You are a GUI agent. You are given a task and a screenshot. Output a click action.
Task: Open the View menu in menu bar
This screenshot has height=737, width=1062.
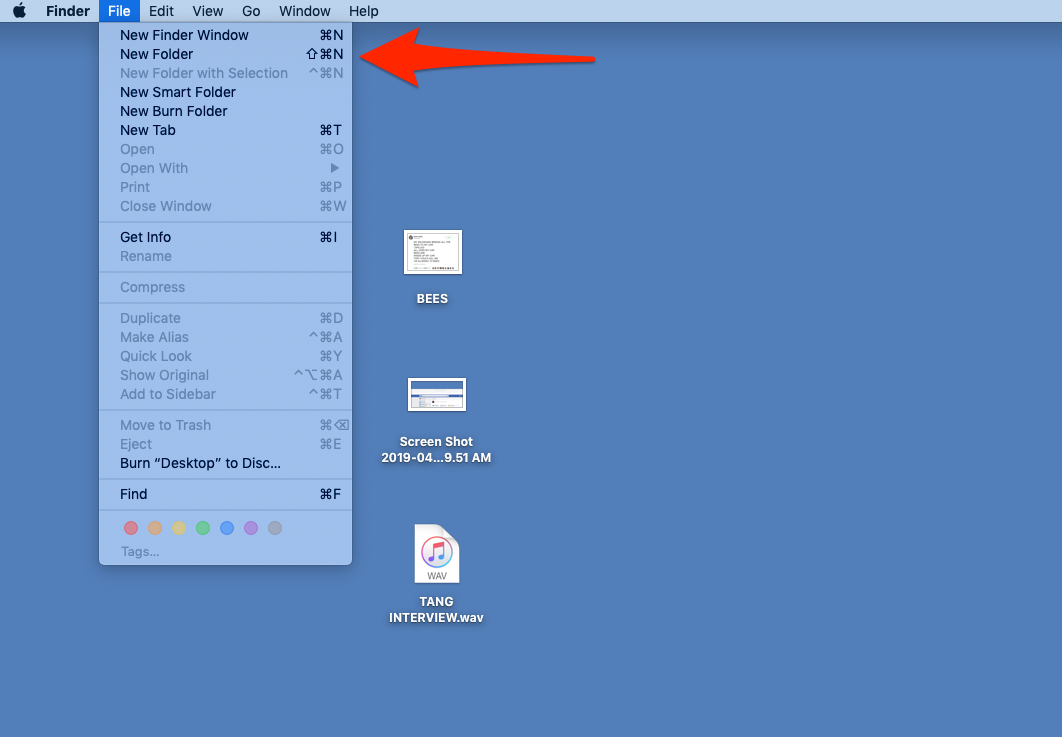(x=208, y=11)
